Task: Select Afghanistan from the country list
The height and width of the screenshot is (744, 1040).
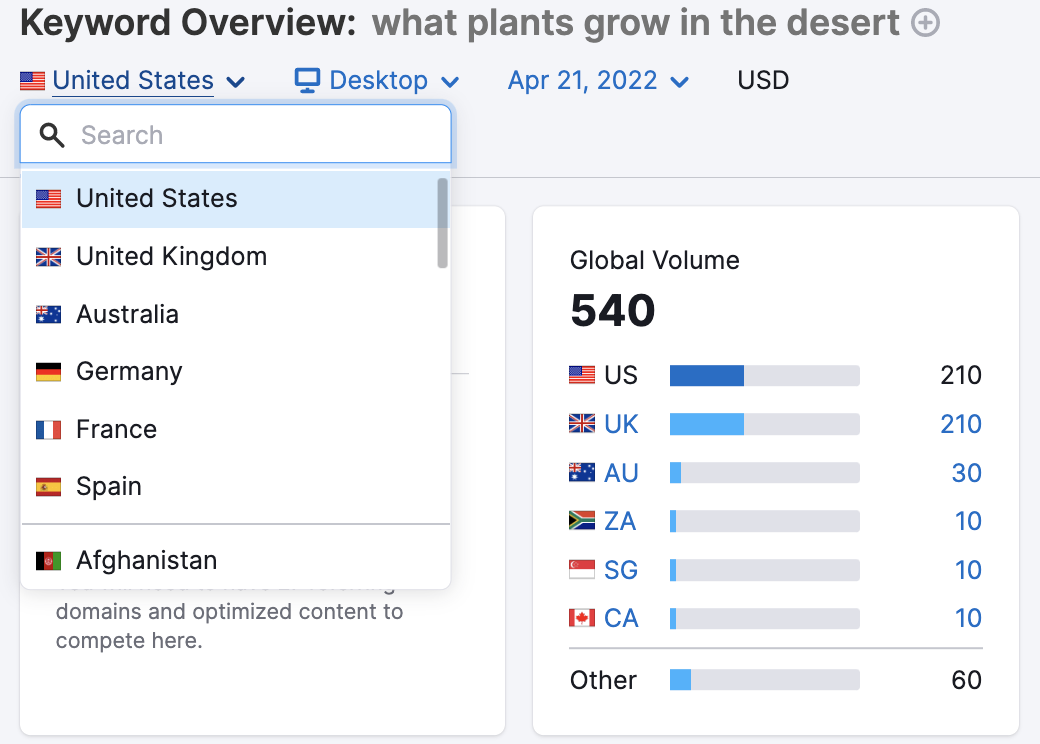Action: pyautogui.click(x=148, y=561)
